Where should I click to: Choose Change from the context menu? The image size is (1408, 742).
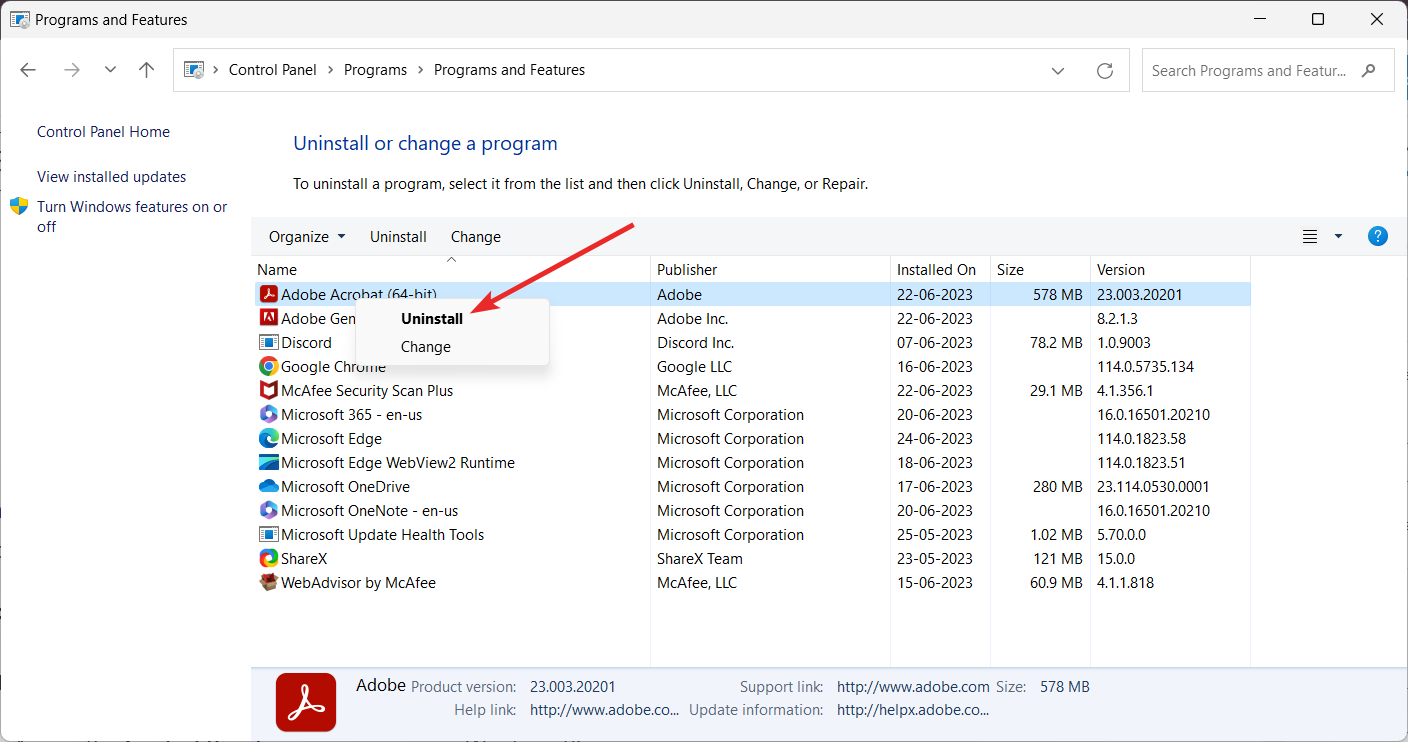pos(426,347)
